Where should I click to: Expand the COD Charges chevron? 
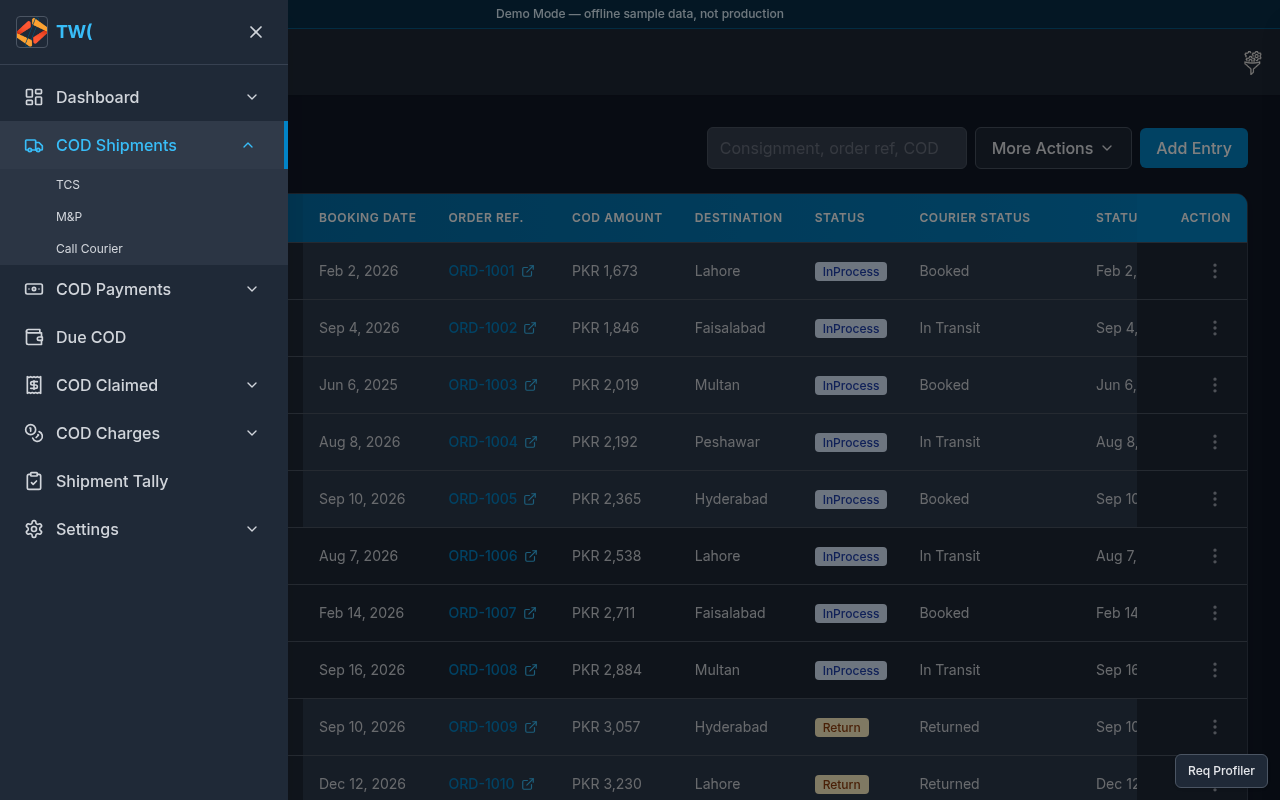[x=252, y=433]
